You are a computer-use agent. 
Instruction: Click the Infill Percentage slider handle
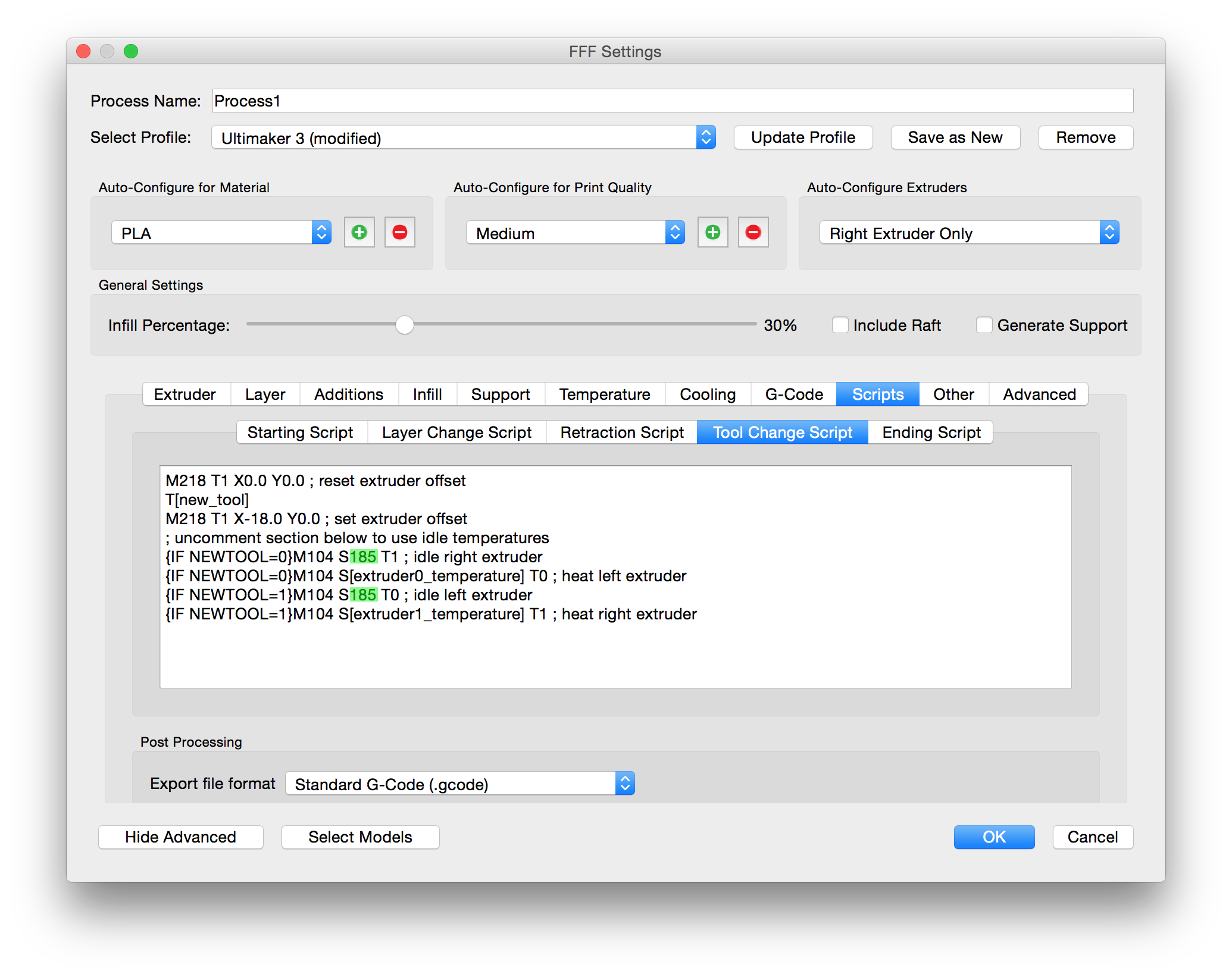coord(405,325)
